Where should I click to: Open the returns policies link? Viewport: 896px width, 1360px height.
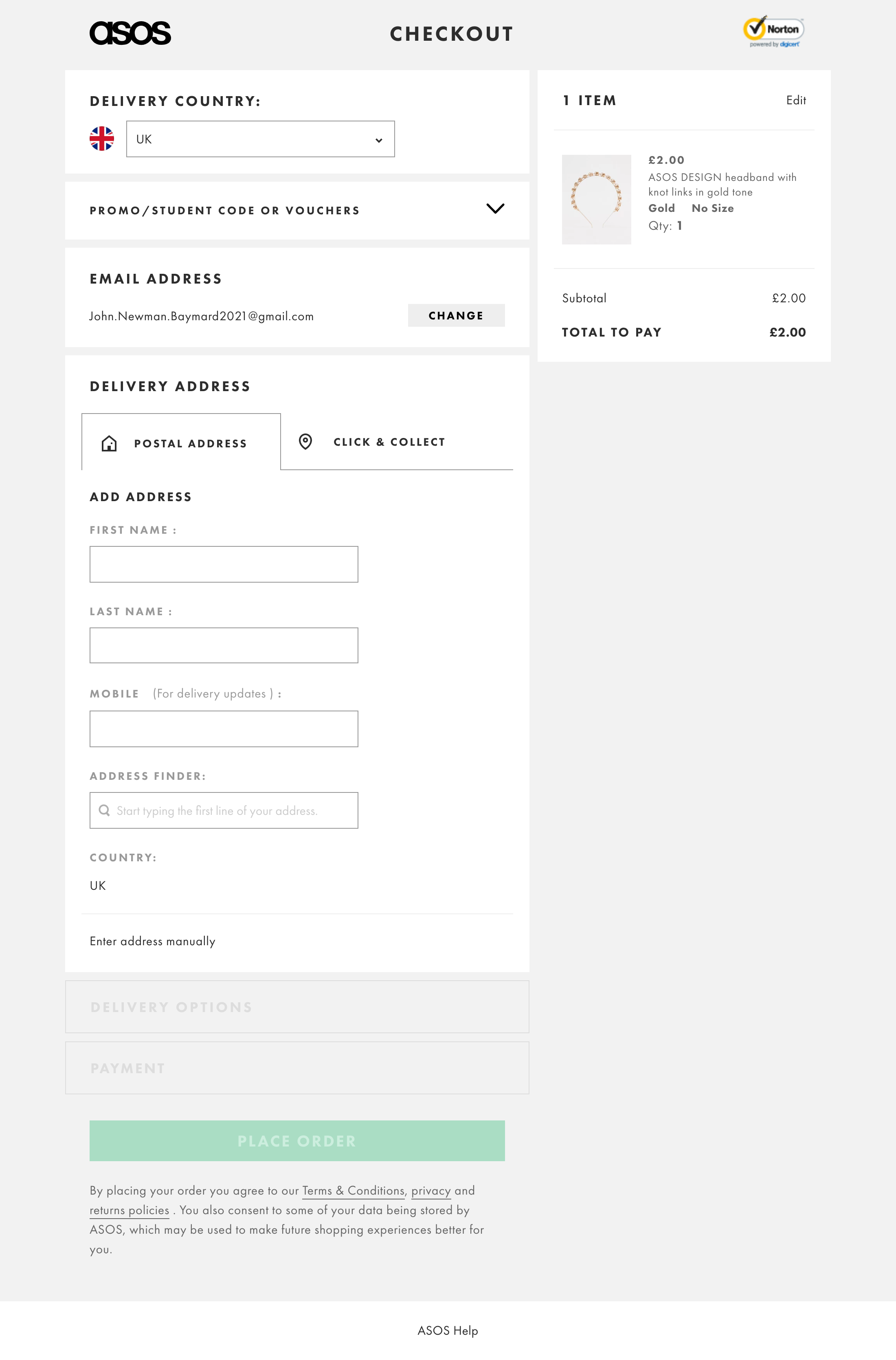[129, 1210]
